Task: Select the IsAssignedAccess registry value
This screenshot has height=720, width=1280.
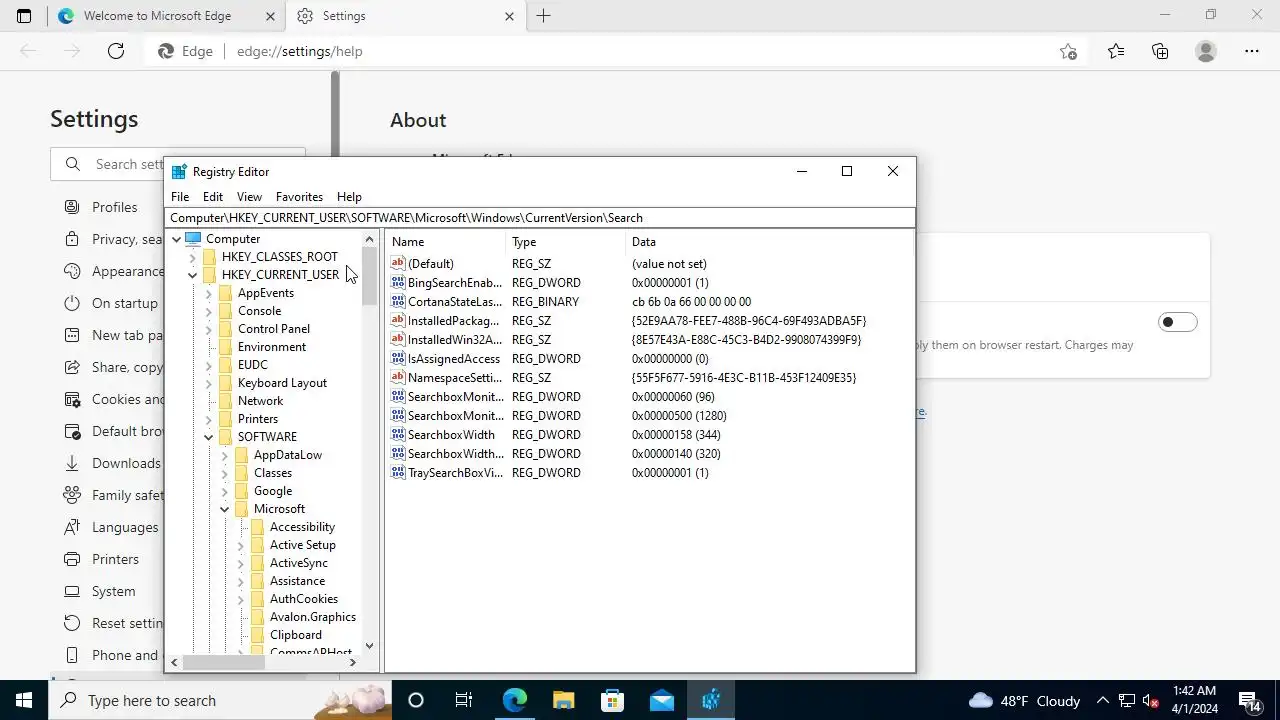Action: 453,359
